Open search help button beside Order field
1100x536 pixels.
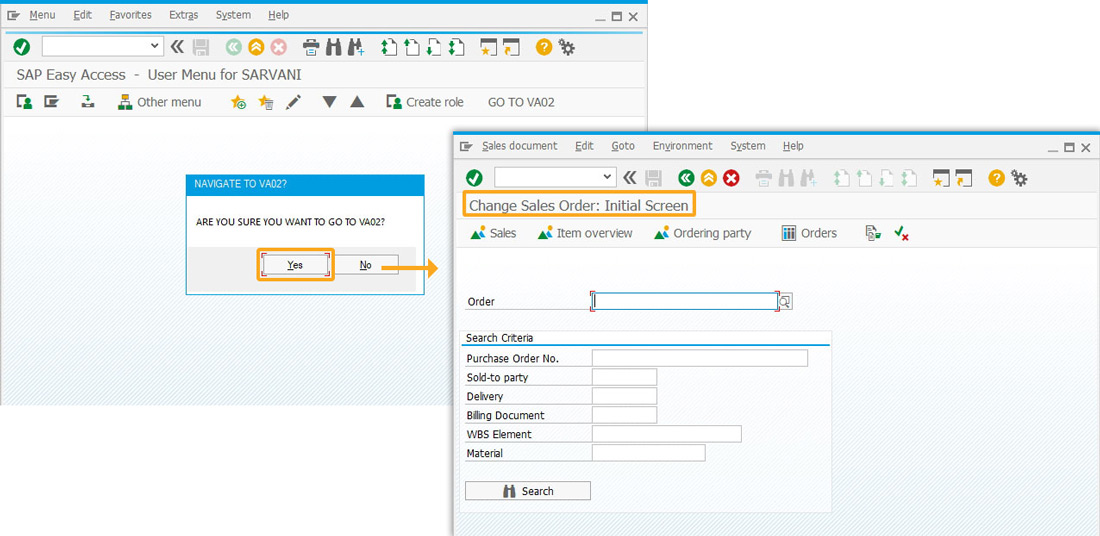pyautogui.click(x=786, y=302)
